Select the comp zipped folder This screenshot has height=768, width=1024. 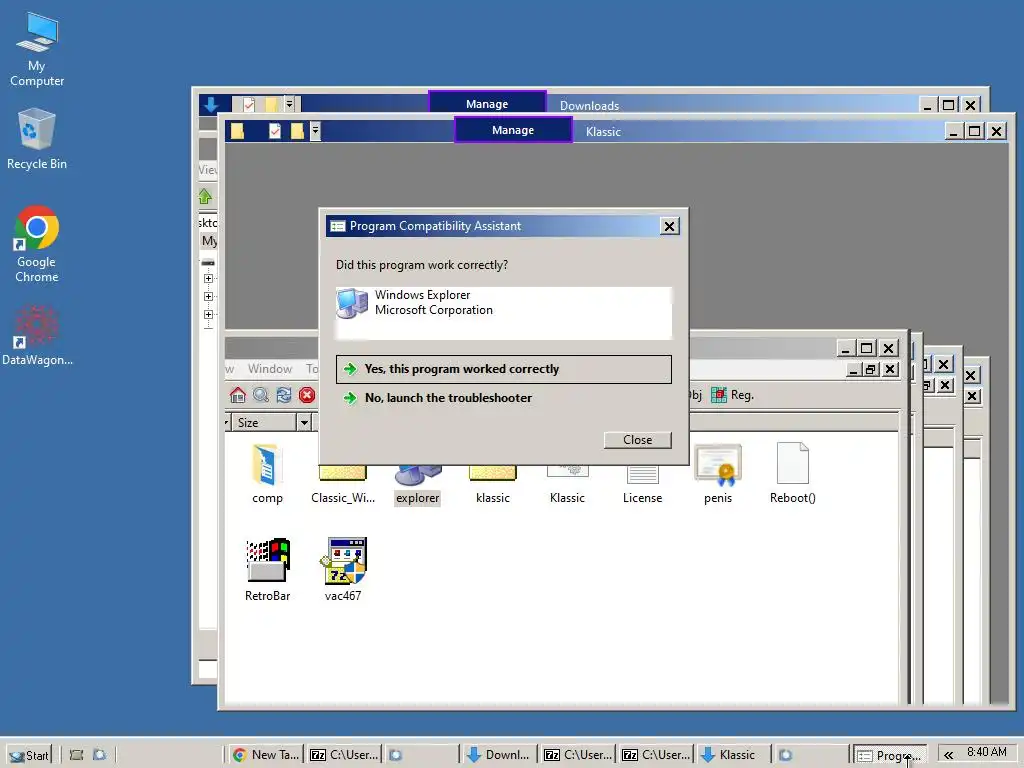click(x=267, y=474)
